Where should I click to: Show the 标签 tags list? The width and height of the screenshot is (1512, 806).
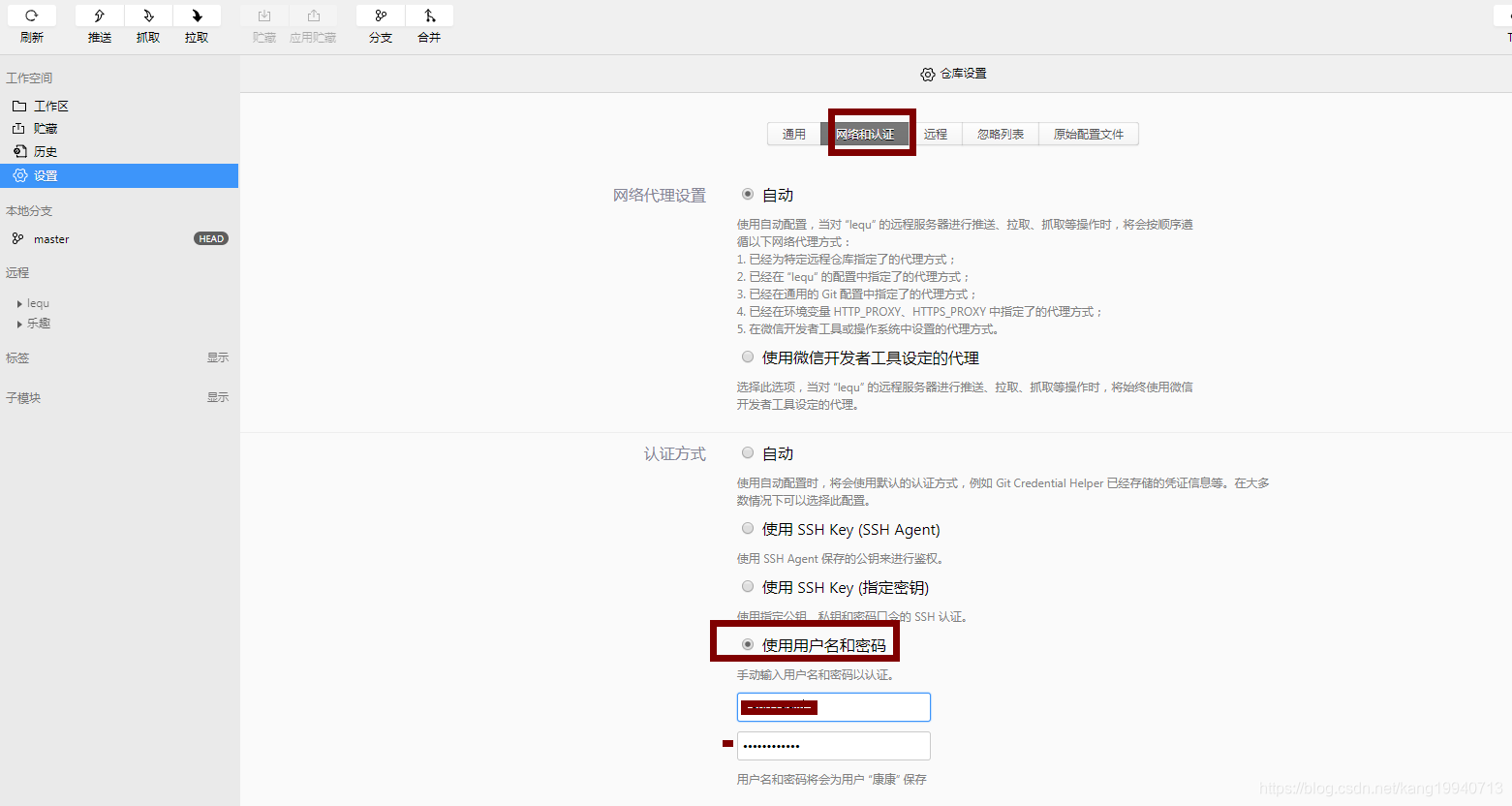218,357
